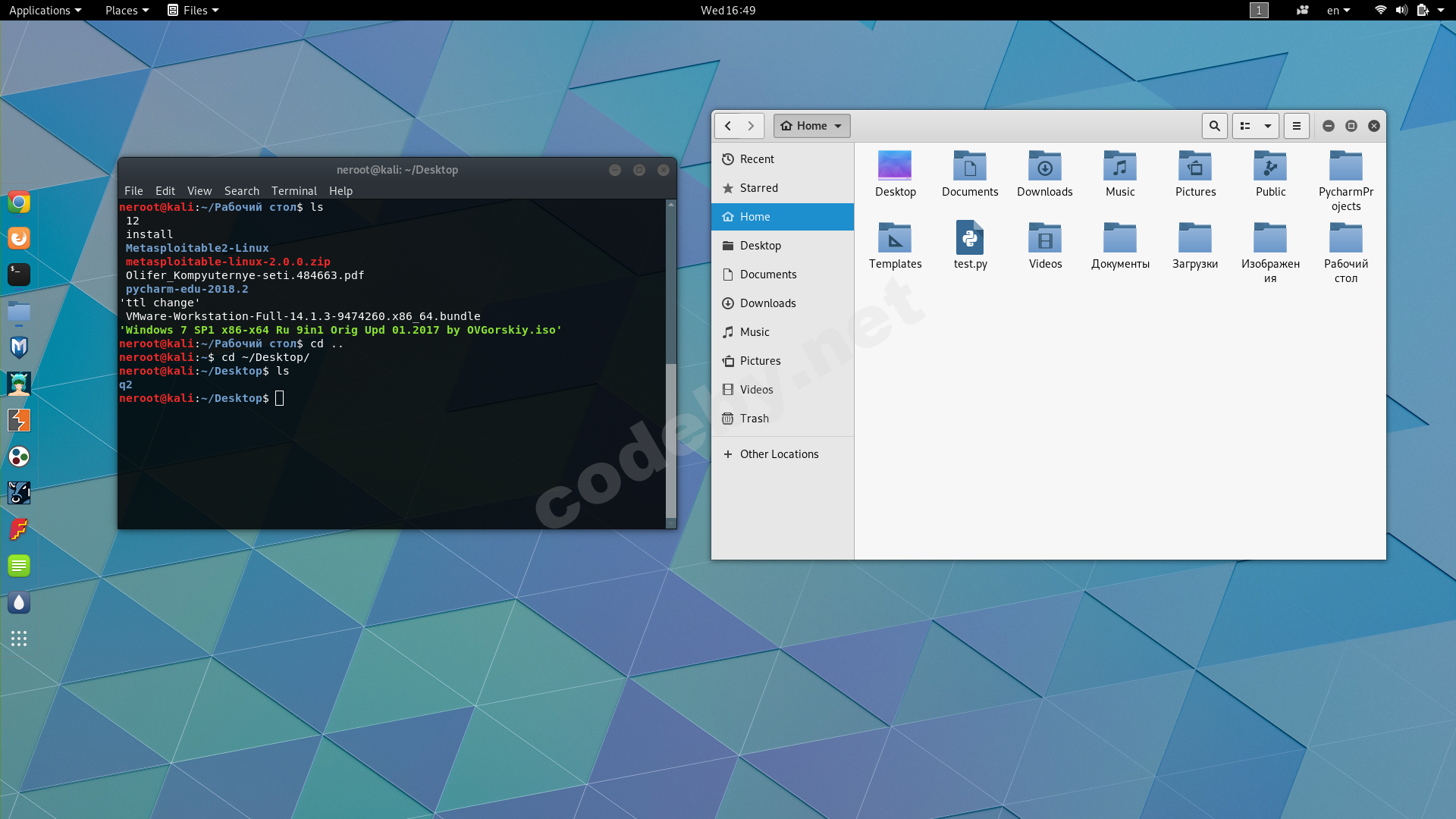
Task: Open Burp Suite dock icon
Action: point(19,420)
